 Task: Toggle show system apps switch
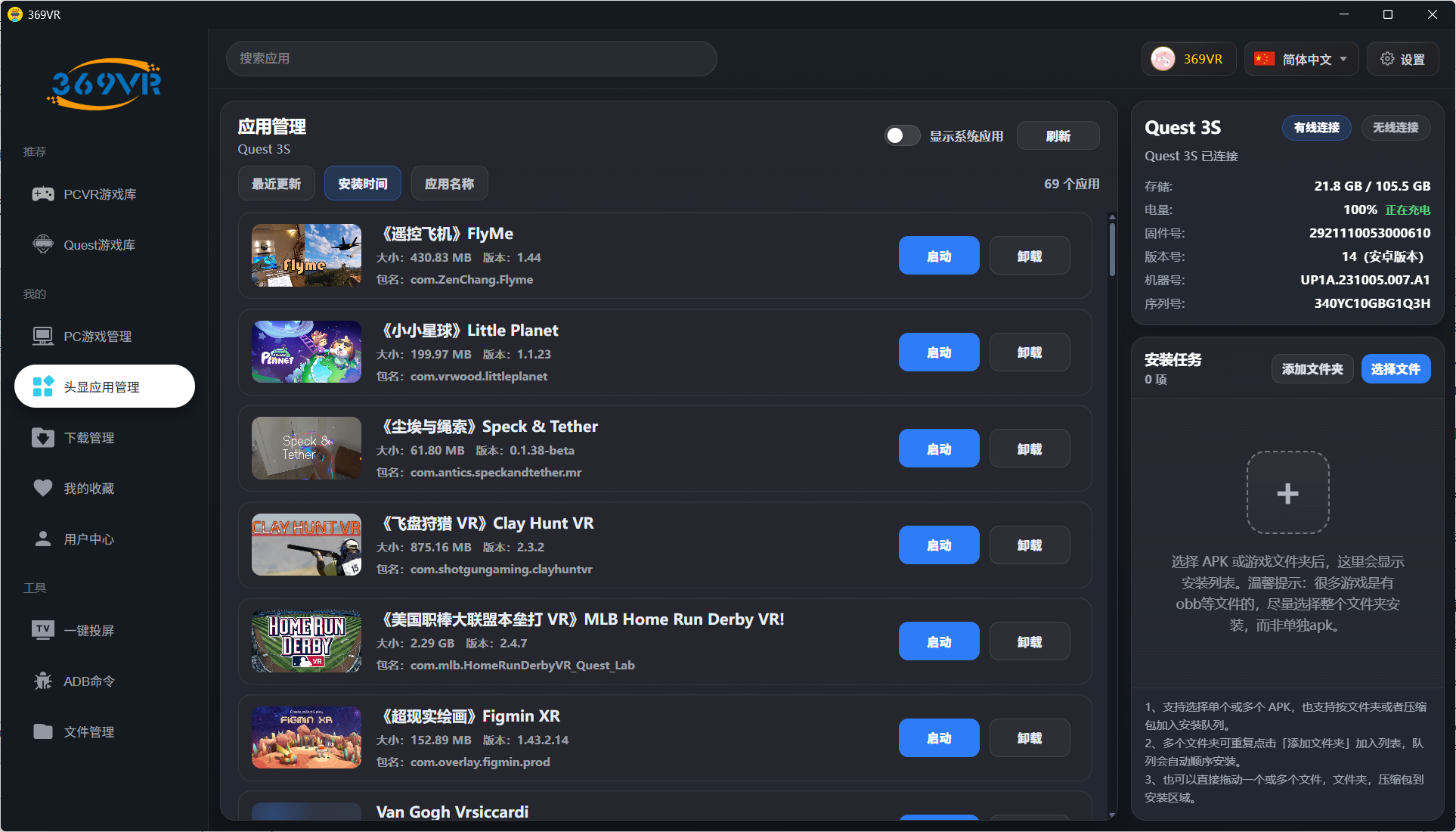tap(902, 135)
